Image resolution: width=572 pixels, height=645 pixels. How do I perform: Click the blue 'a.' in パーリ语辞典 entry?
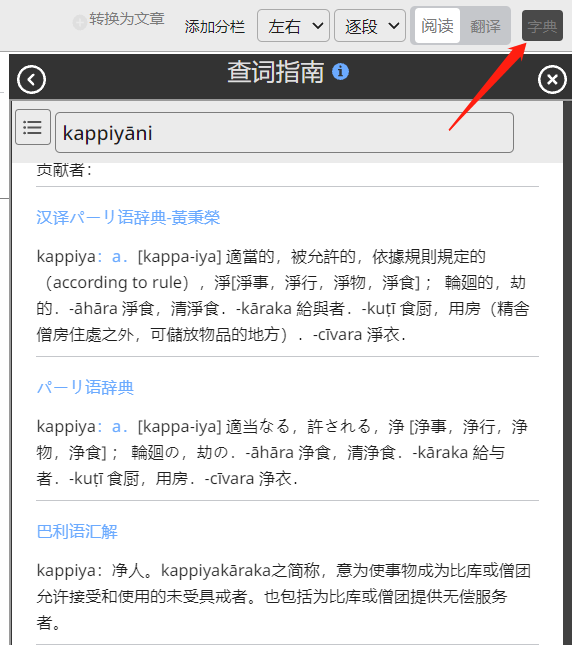pyautogui.click(x=120, y=427)
